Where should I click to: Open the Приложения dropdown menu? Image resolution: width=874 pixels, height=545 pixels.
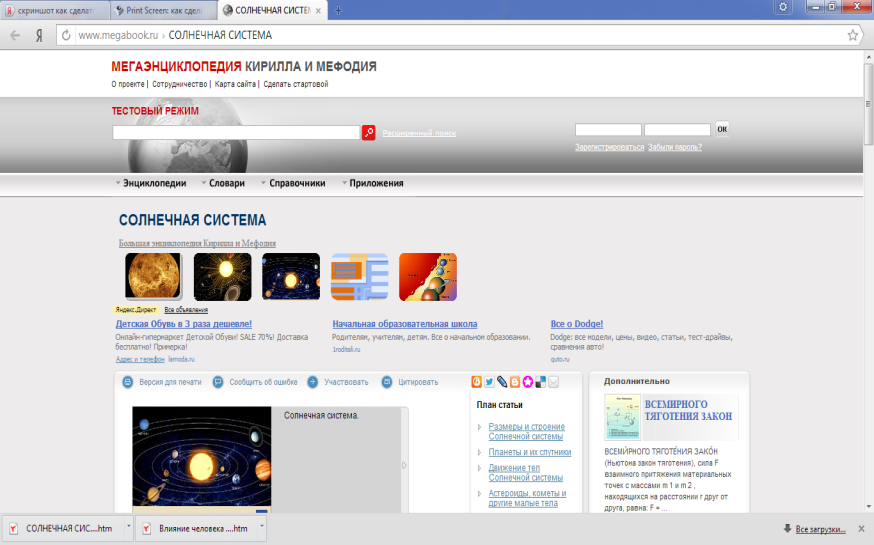[x=373, y=183]
